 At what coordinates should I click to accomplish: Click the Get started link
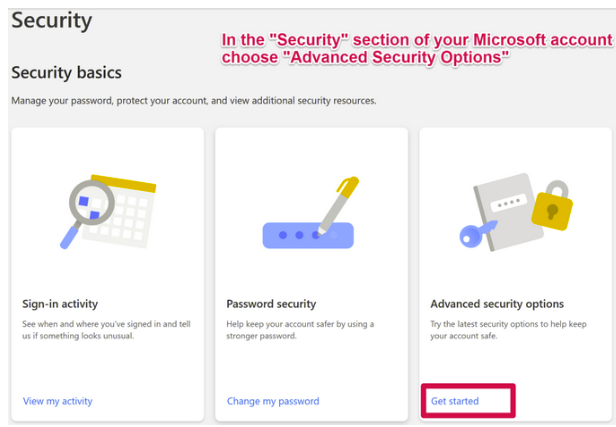[455, 401]
